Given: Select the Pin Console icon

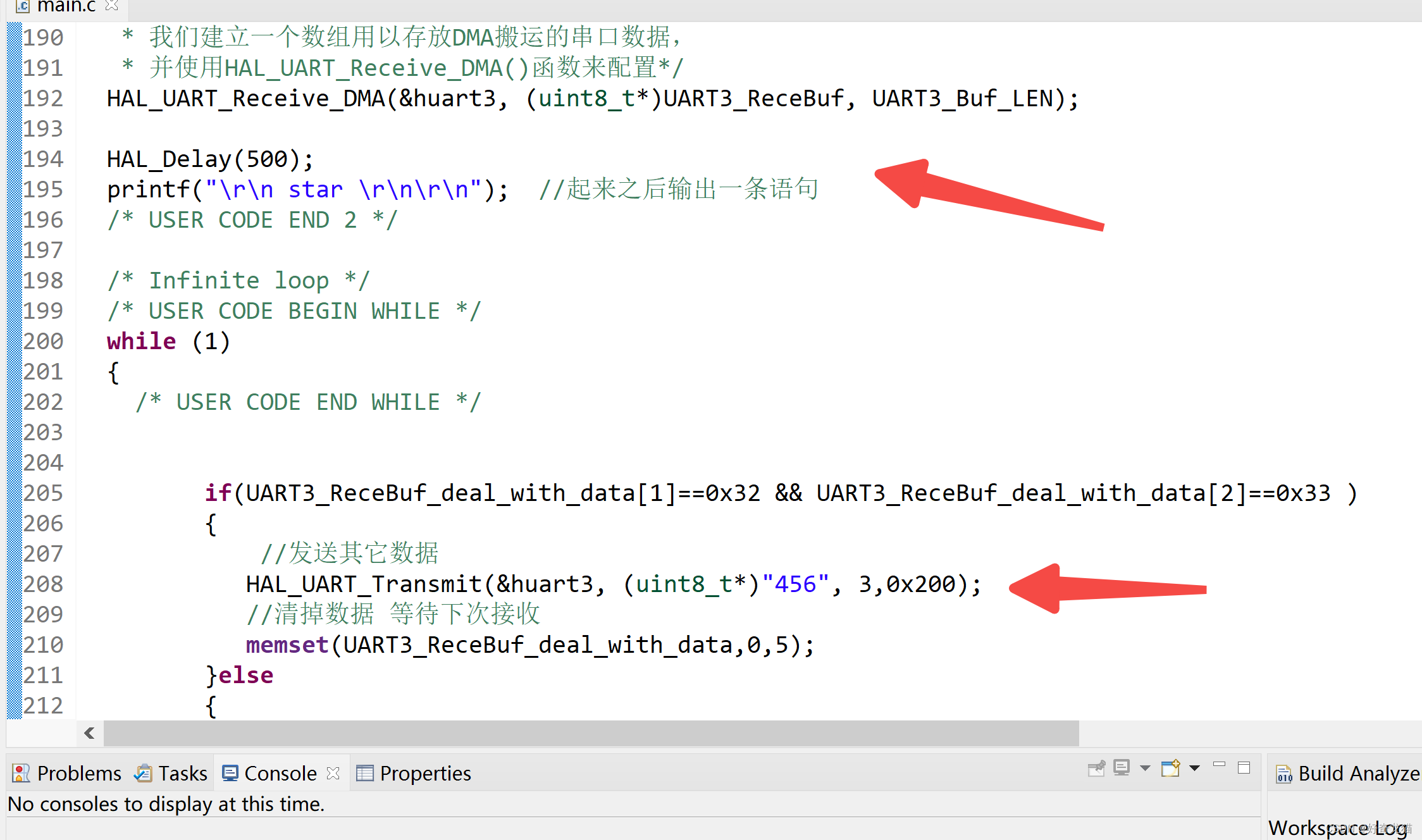Looking at the screenshot, I should pos(1096,769).
